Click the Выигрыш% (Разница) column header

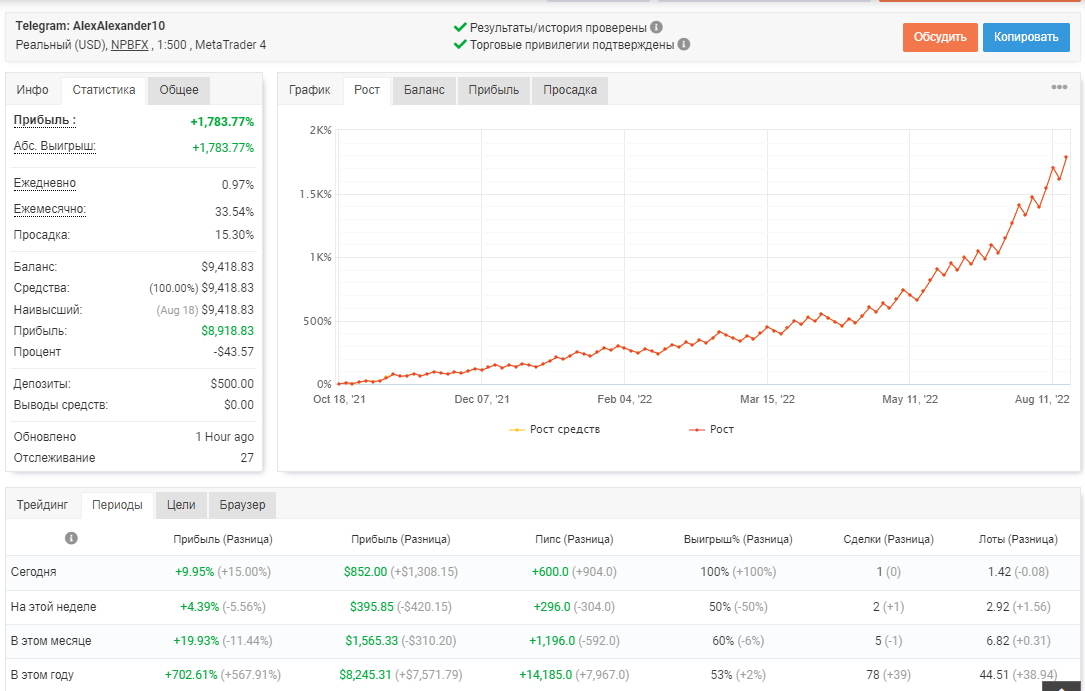tap(738, 540)
